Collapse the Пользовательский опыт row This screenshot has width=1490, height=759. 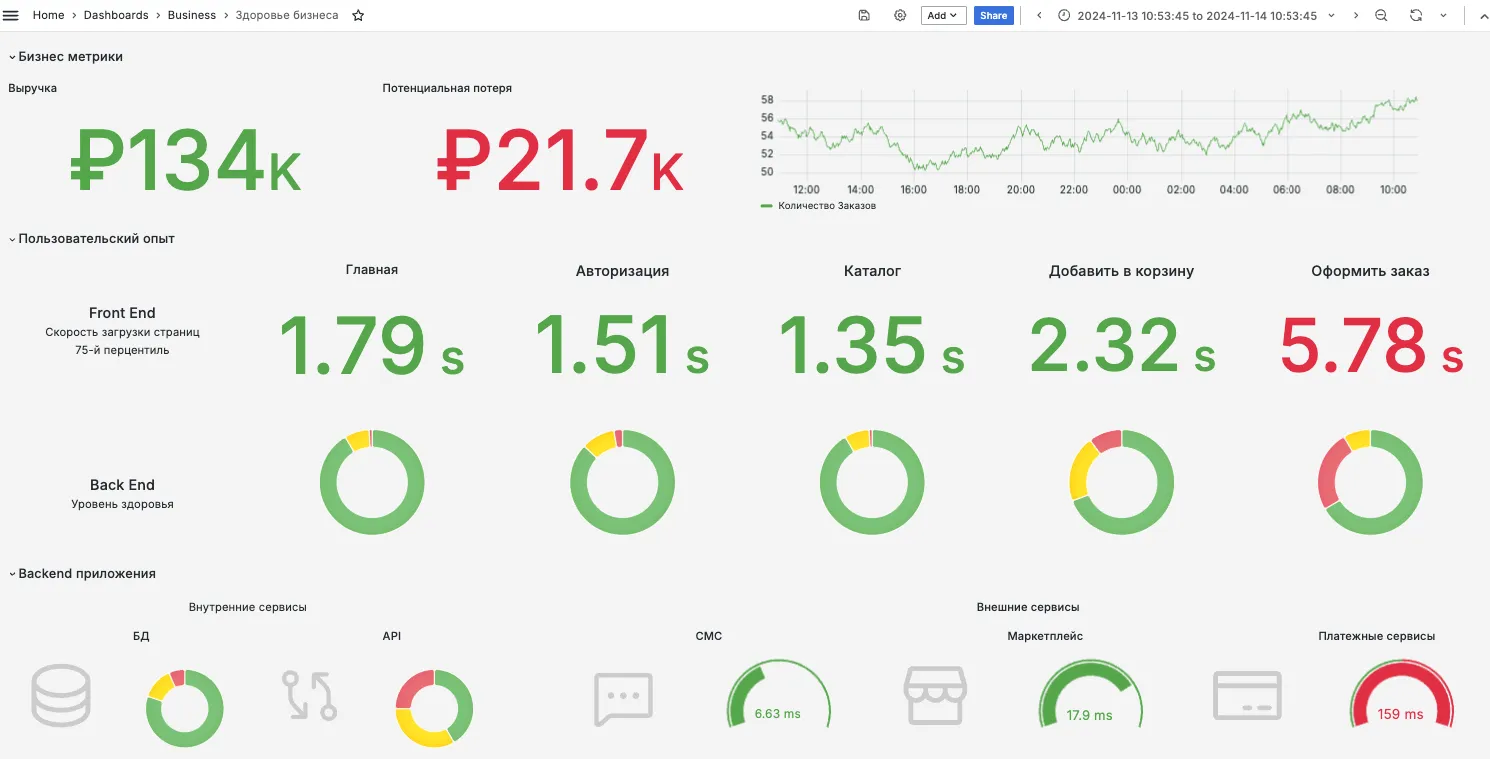[92, 238]
